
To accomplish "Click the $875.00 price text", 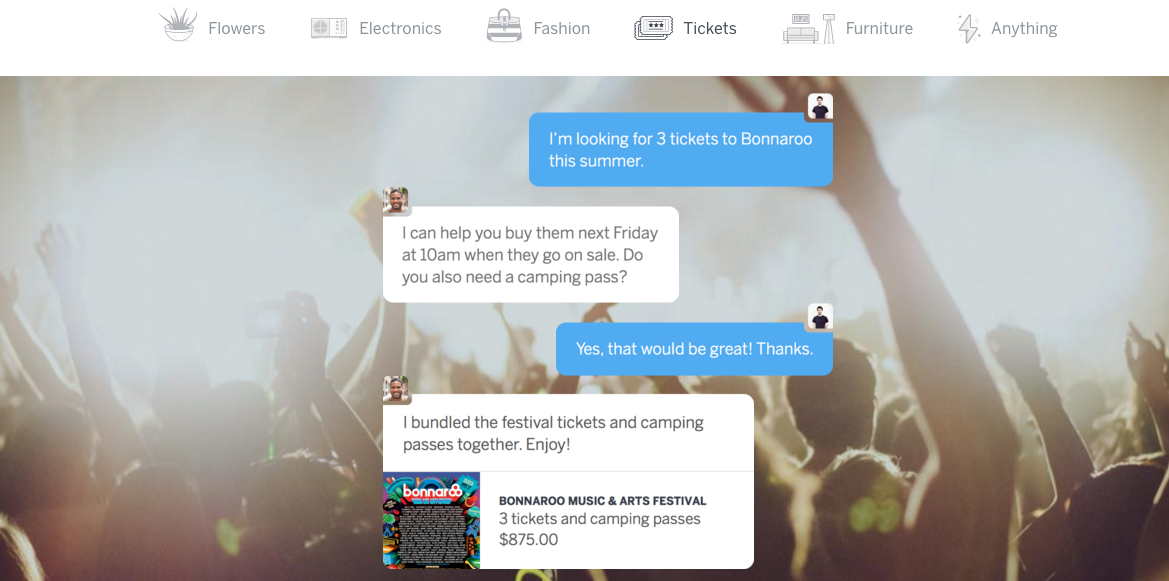I will 528,540.
